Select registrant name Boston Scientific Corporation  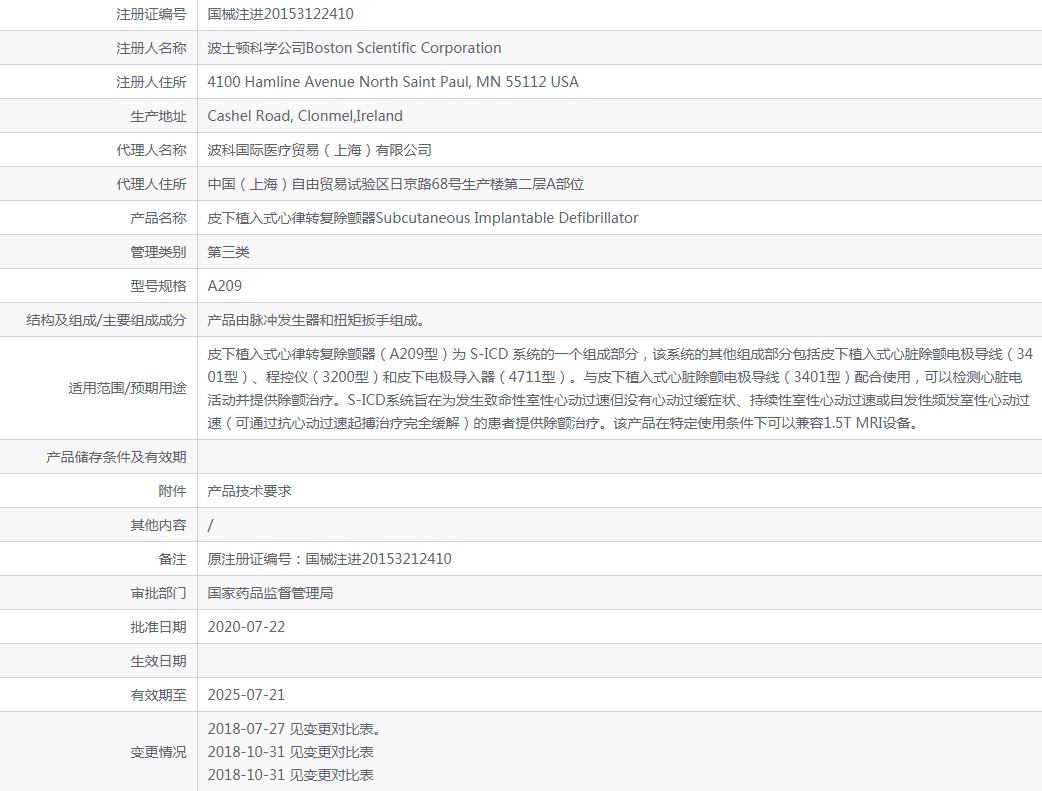[x=403, y=48]
